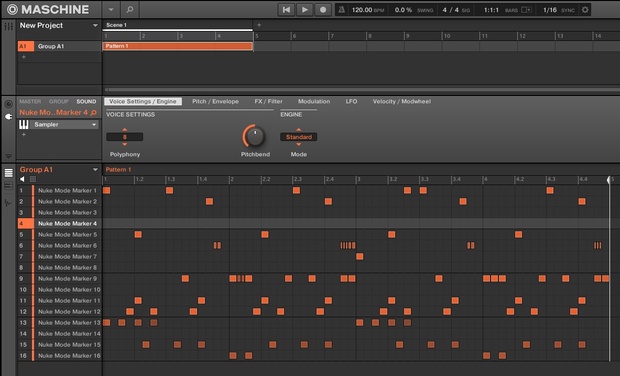Select the channel properties knob icon
This screenshot has height=376, width=620.
[x=8, y=104]
